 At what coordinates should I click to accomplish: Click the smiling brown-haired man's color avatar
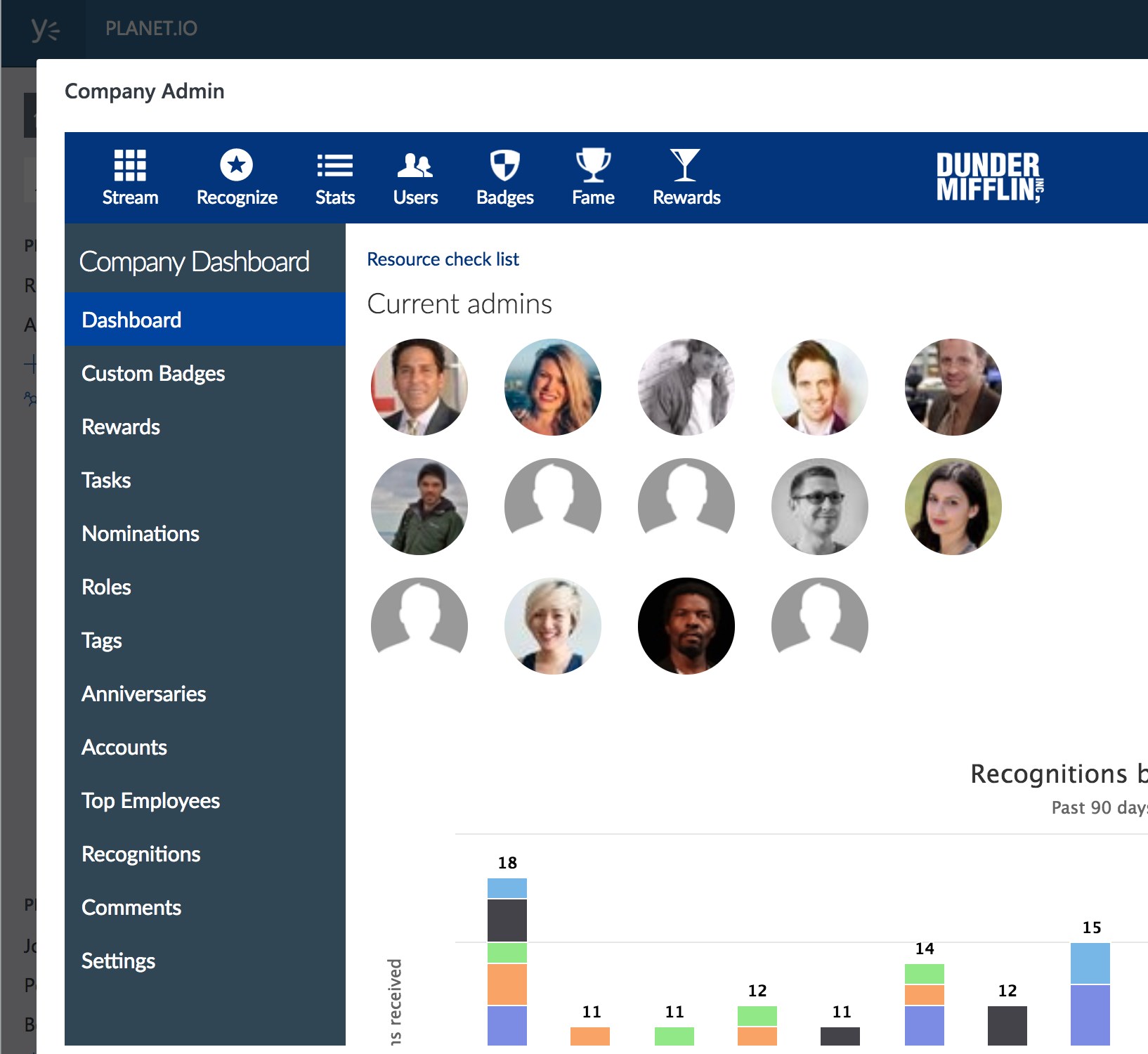(x=820, y=387)
